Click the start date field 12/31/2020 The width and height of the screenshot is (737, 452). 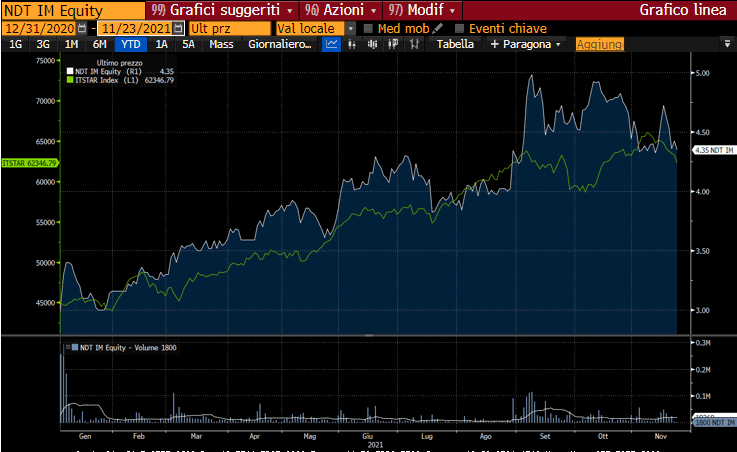click(x=39, y=28)
